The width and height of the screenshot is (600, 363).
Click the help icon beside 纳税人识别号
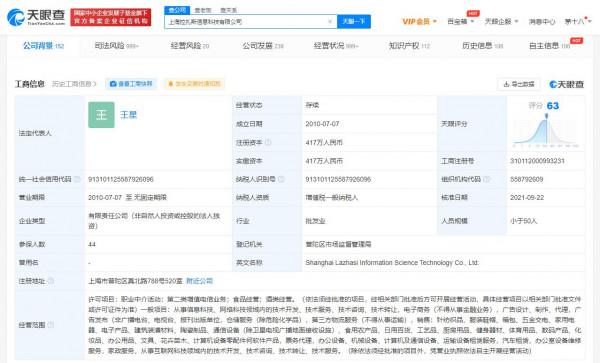[281, 179]
